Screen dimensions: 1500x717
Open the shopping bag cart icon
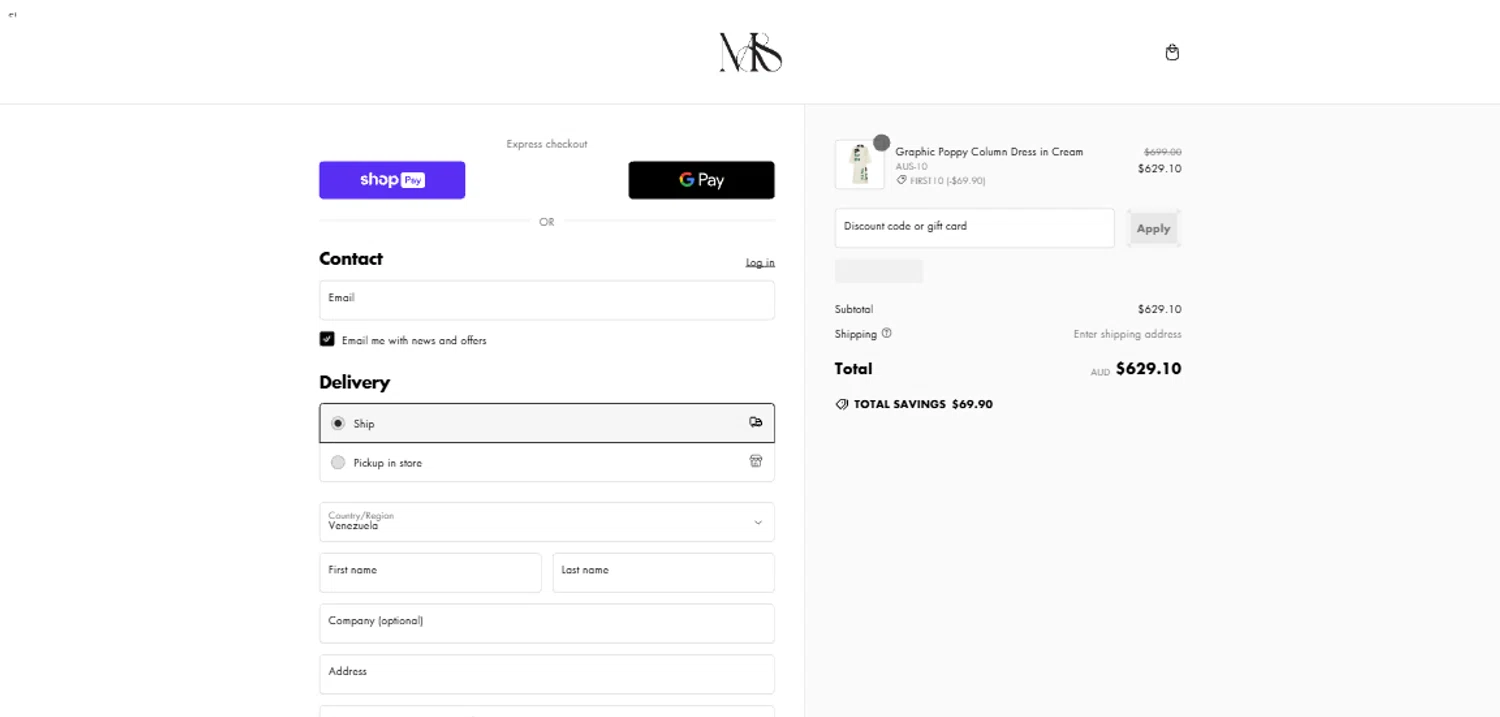coord(1172,52)
